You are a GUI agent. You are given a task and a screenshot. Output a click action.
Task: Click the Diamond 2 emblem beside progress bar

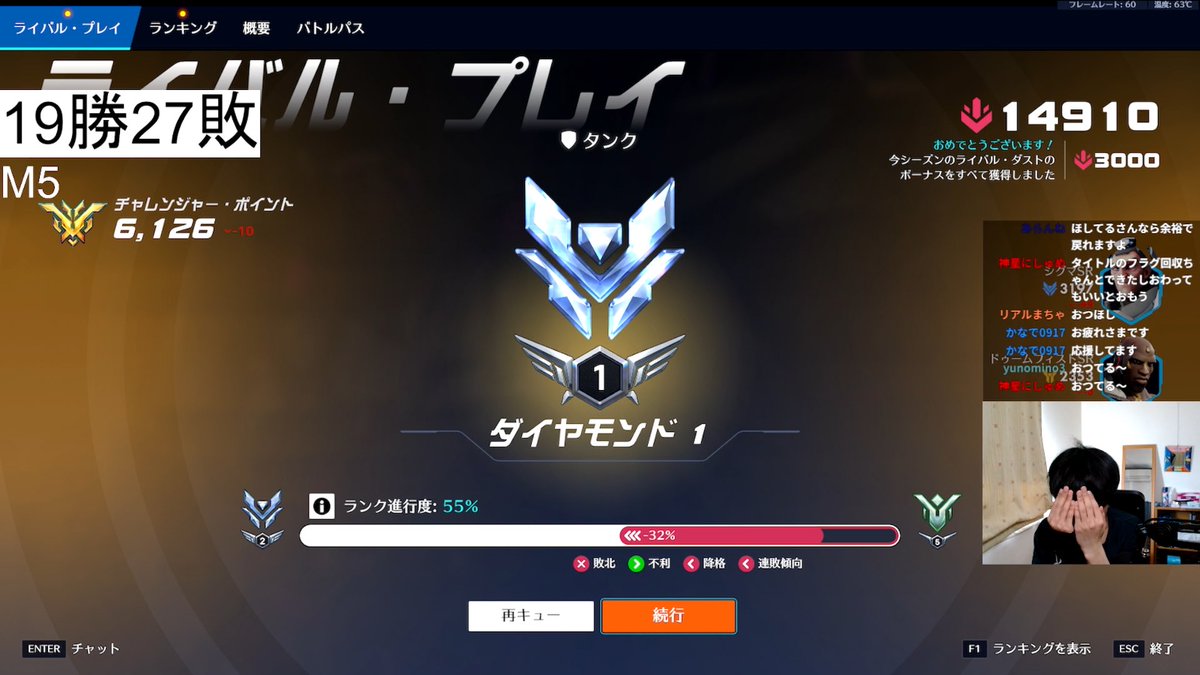262,518
